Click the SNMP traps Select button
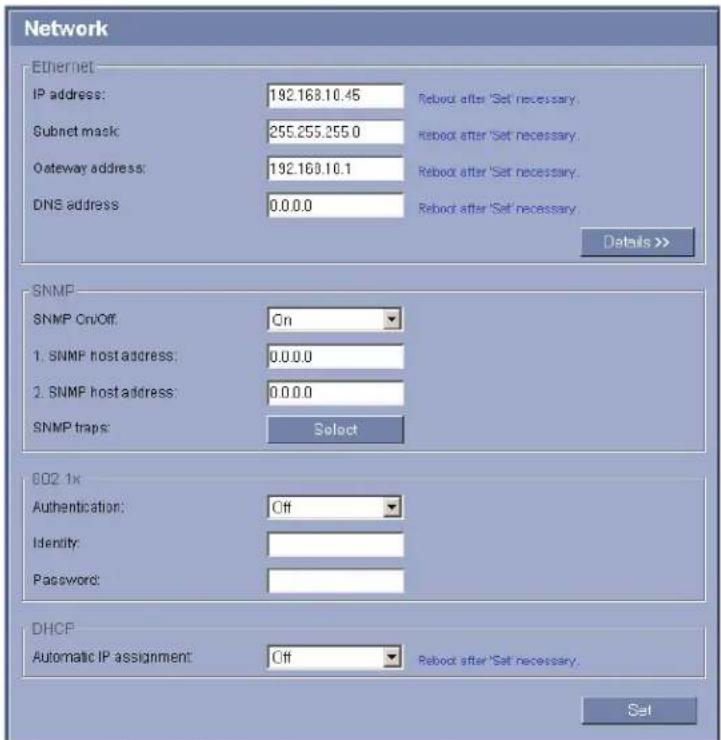 (335, 429)
